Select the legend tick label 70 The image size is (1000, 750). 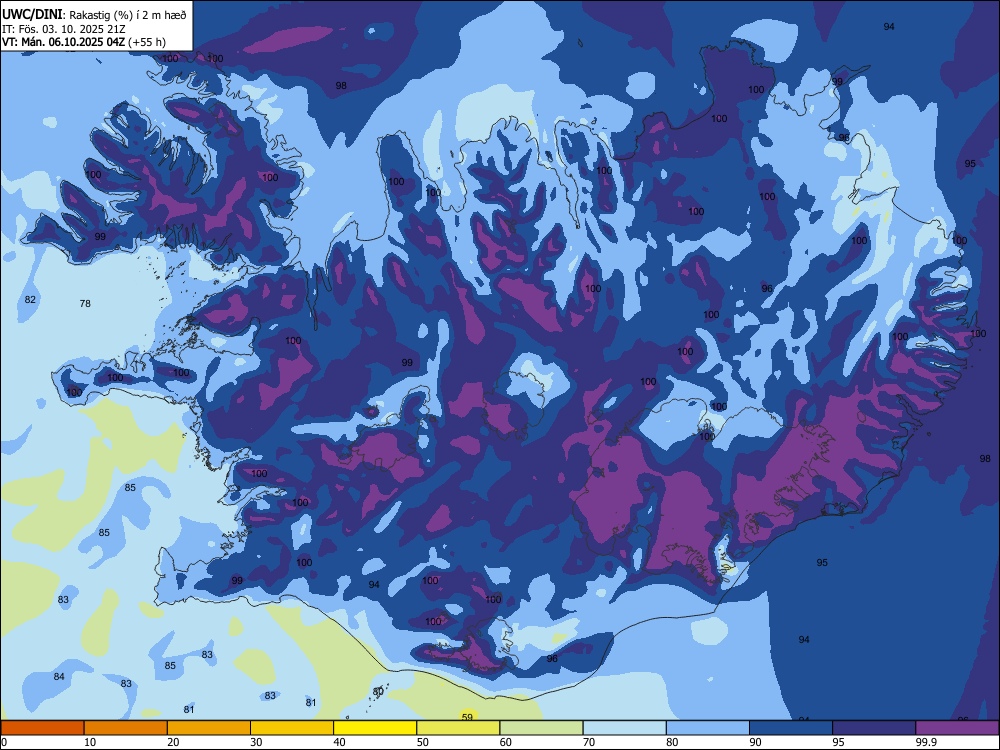[x=589, y=742]
